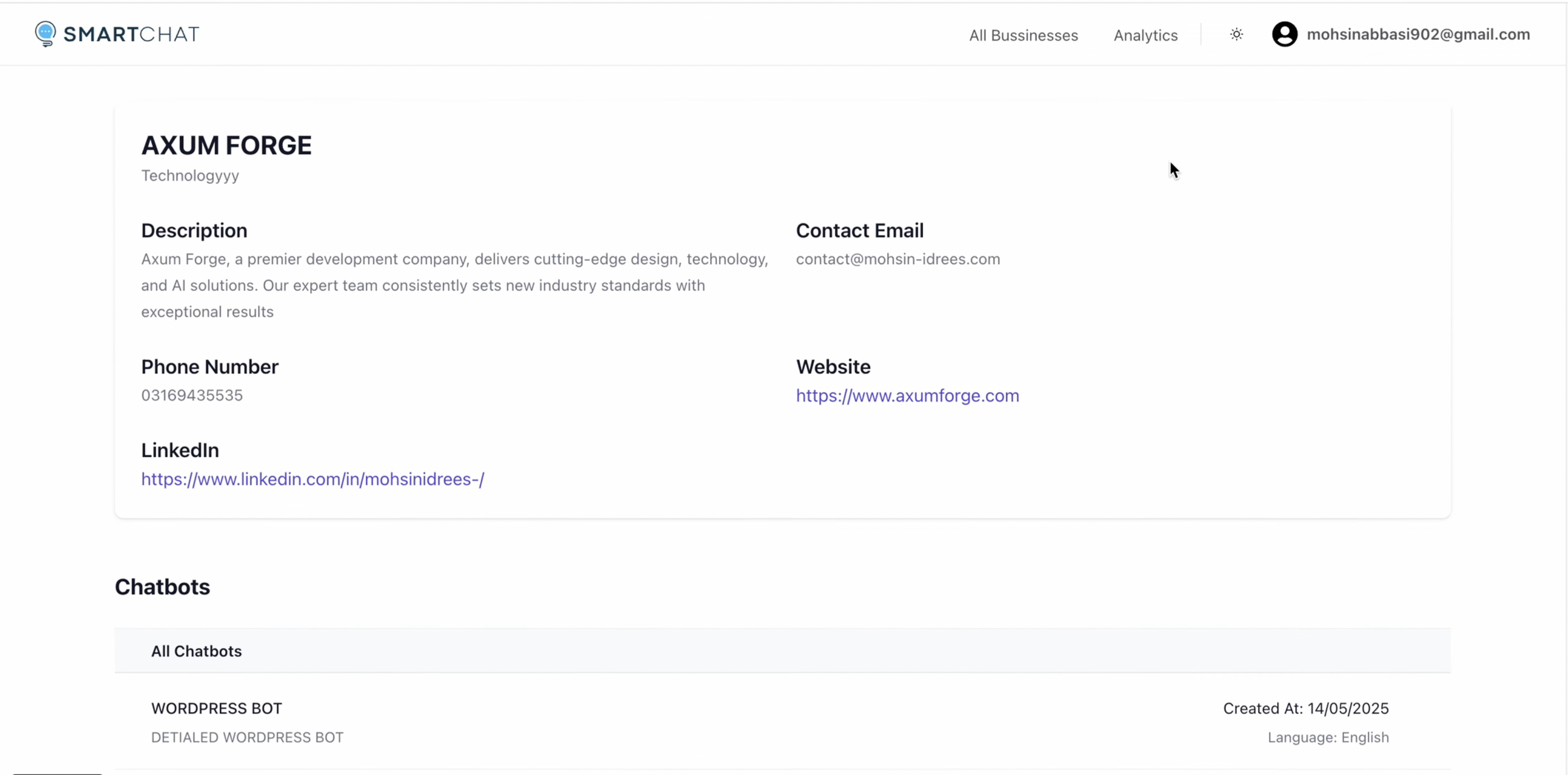
Task: Click the Description paragraph text
Action: (x=454, y=285)
